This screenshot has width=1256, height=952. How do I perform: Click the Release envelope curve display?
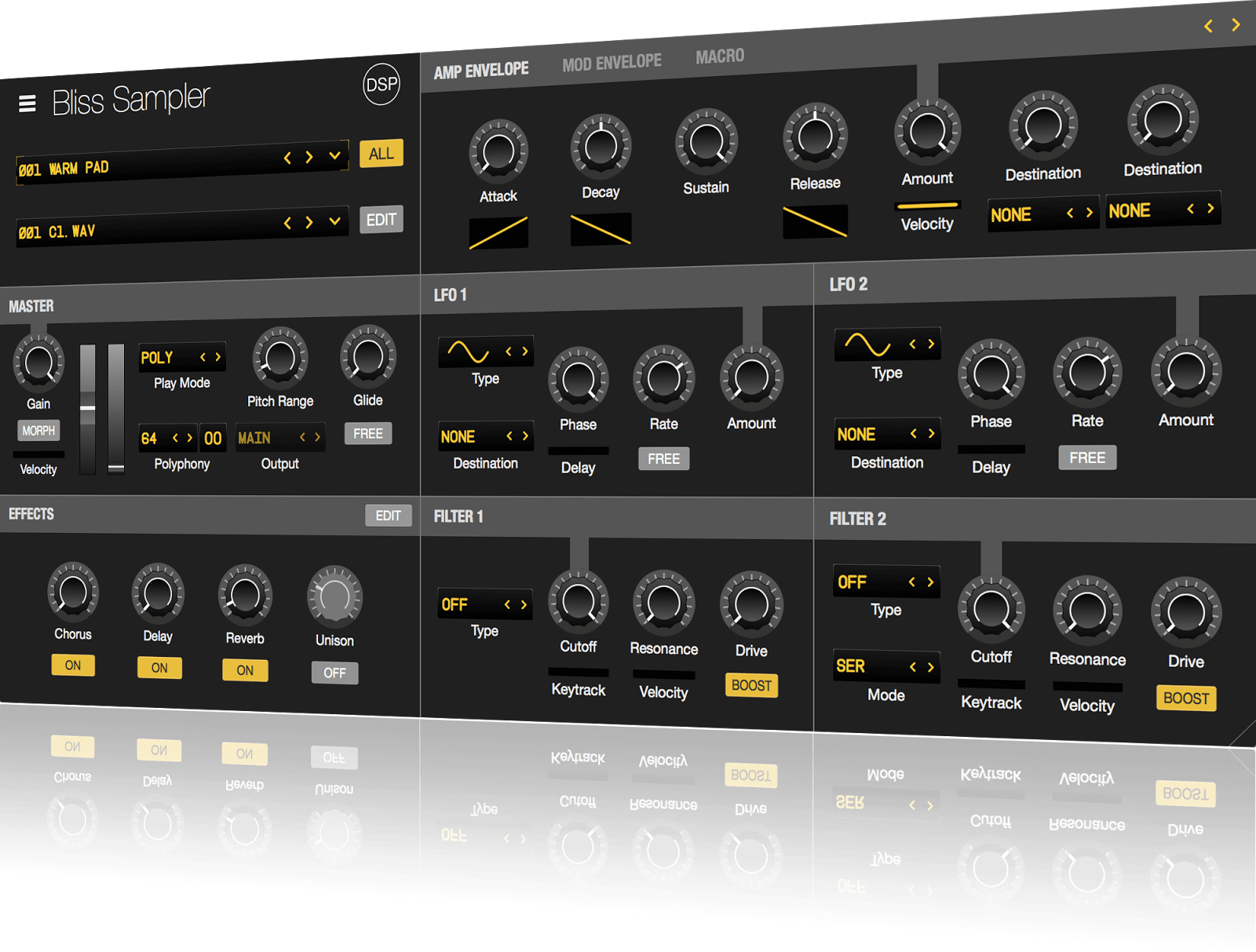click(x=815, y=223)
